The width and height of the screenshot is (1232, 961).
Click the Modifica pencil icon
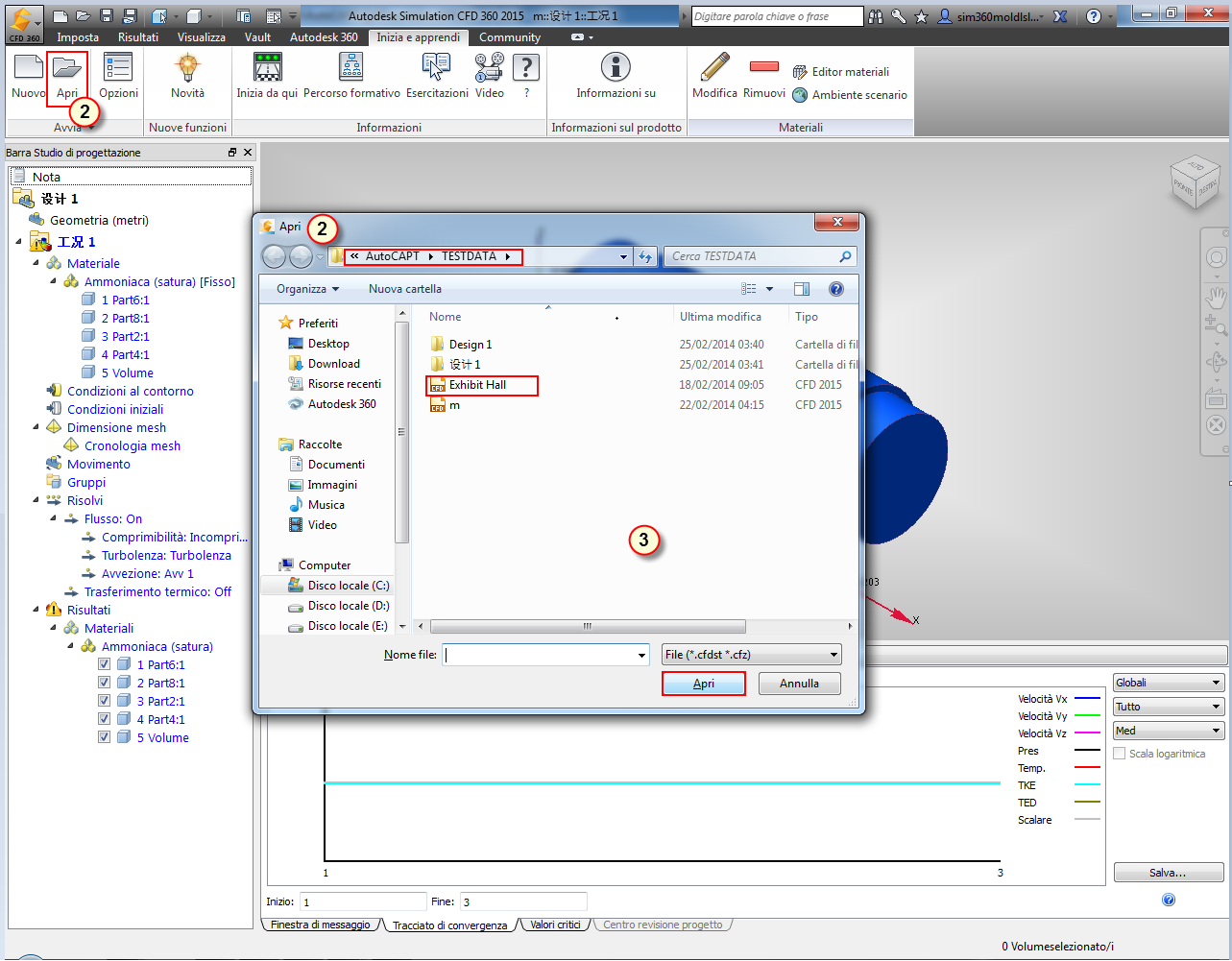(714, 67)
